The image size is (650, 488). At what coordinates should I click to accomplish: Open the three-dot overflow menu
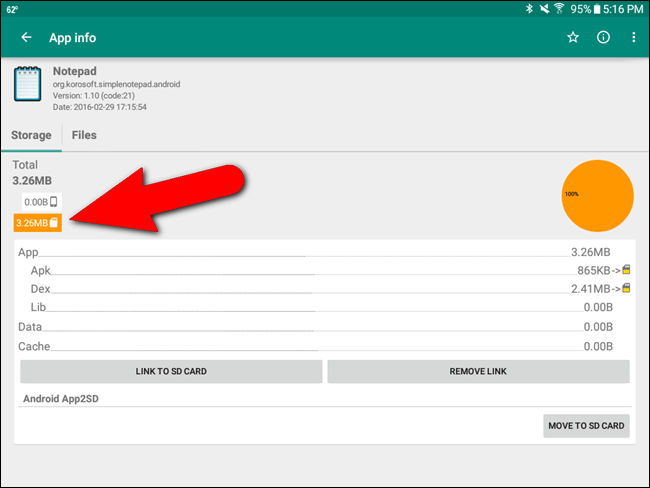[x=633, y=38]
